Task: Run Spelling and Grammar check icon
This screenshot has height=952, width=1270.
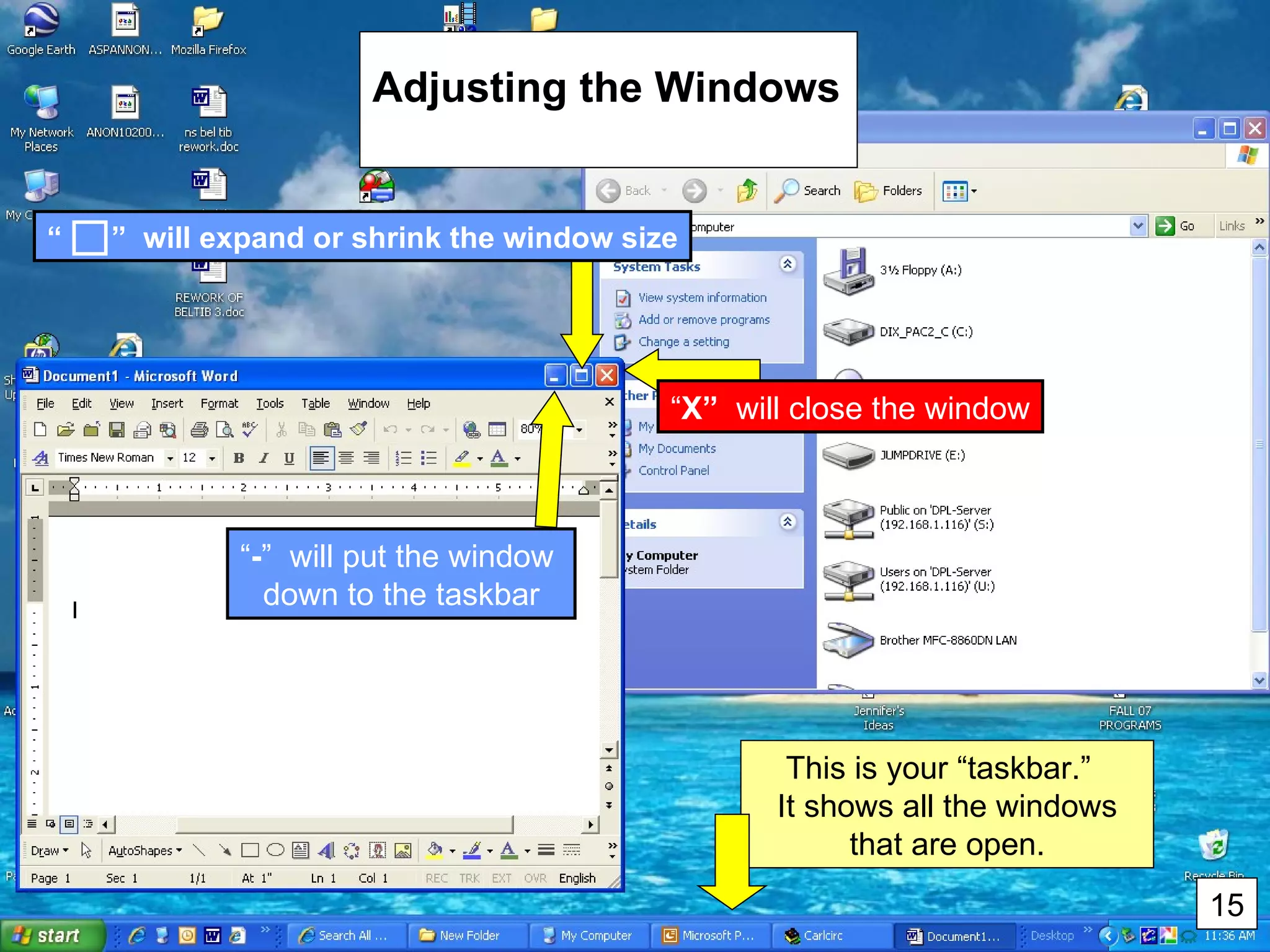Action: tap(250, 429)
